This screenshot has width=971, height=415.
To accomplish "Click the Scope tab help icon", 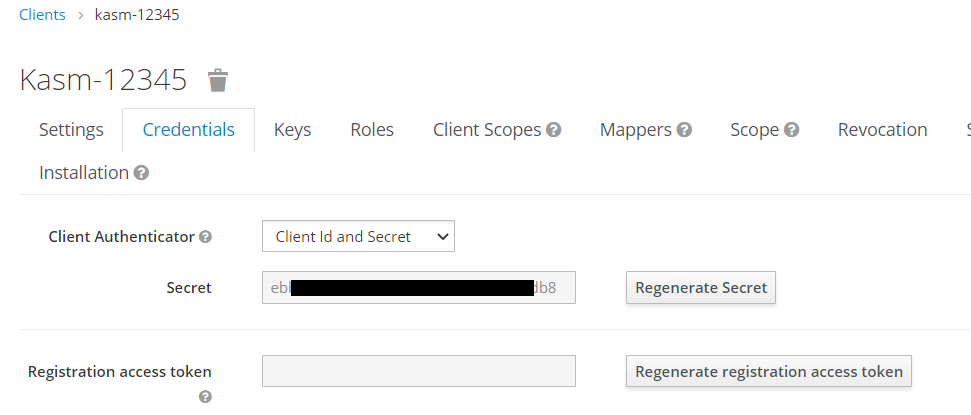I will [791, 130].
